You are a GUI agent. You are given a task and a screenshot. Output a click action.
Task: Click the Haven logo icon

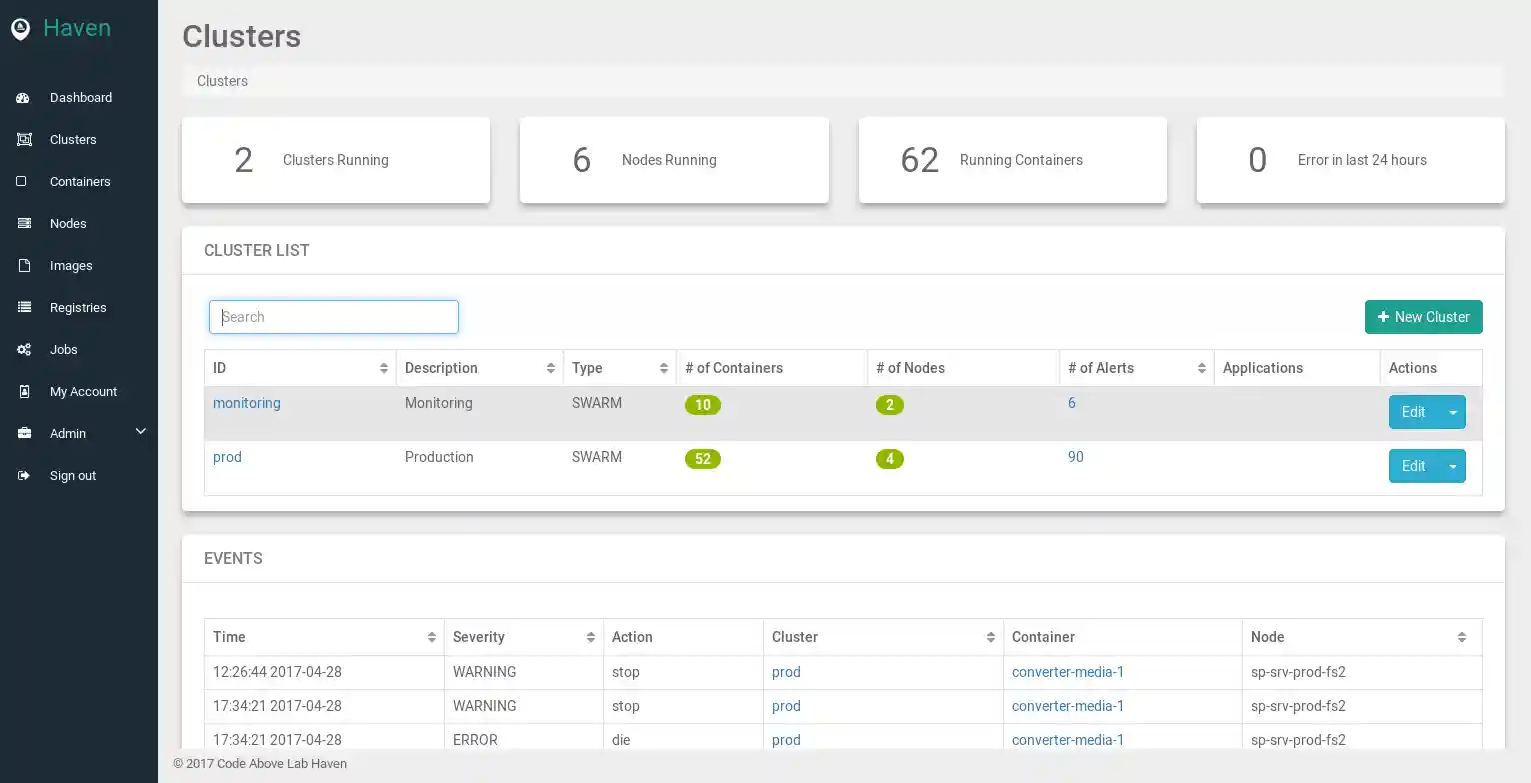[20, 29]
